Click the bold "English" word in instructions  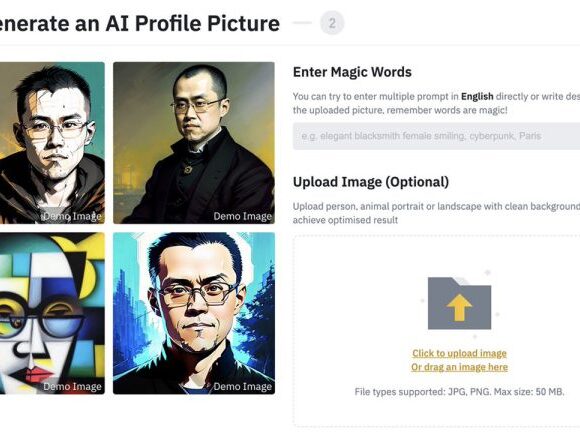tap(477, 97)
